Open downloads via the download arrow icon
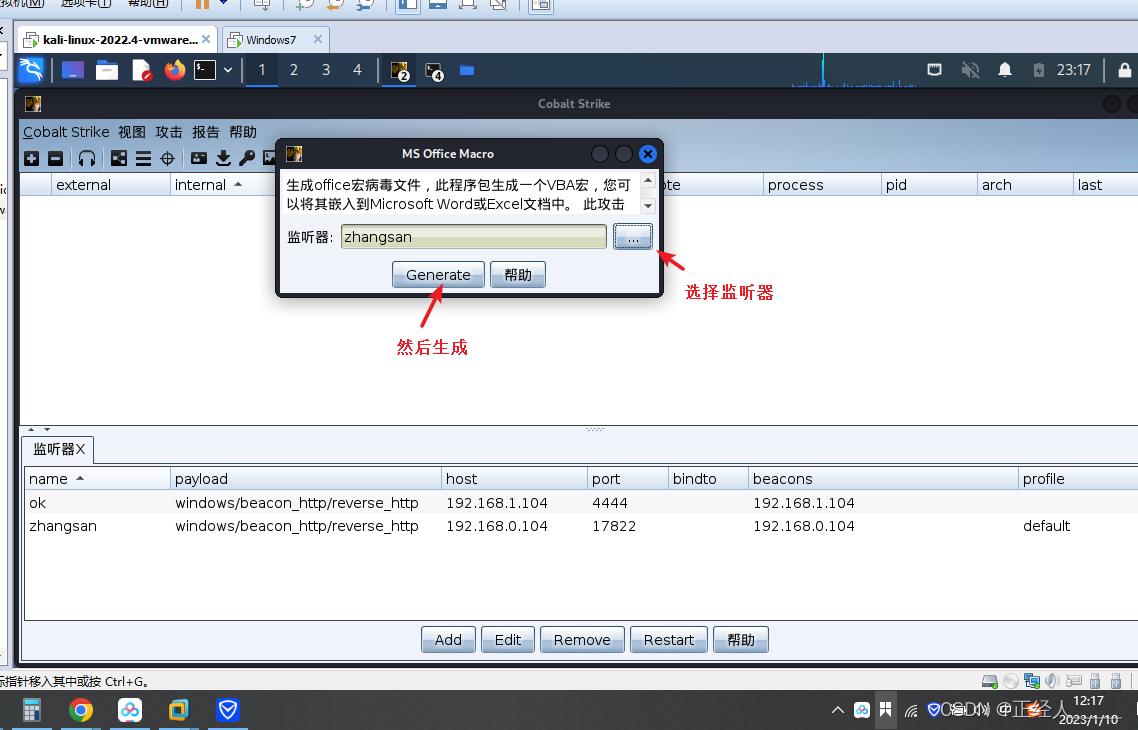Image resolution: width=1138 pixels, height=730 pixels. 223,158
